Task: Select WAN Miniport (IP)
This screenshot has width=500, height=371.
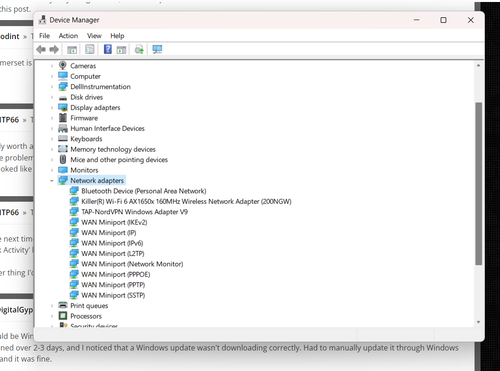Action: click(109, 233)
